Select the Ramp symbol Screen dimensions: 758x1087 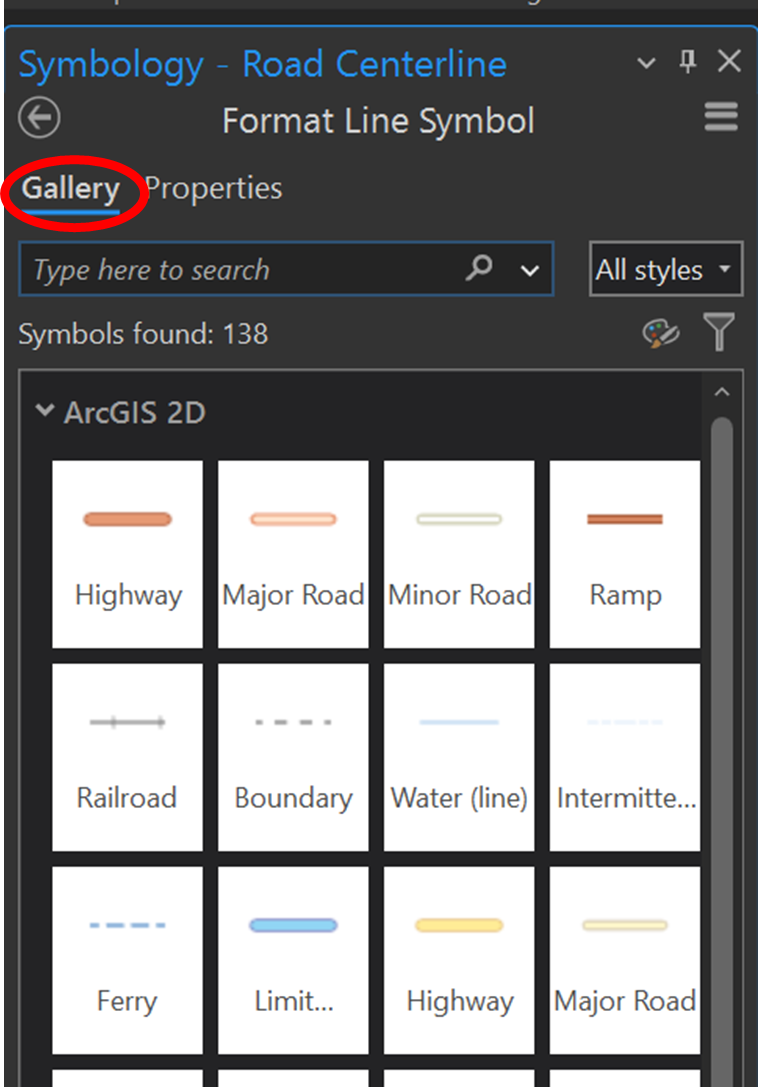click(624, 550)
